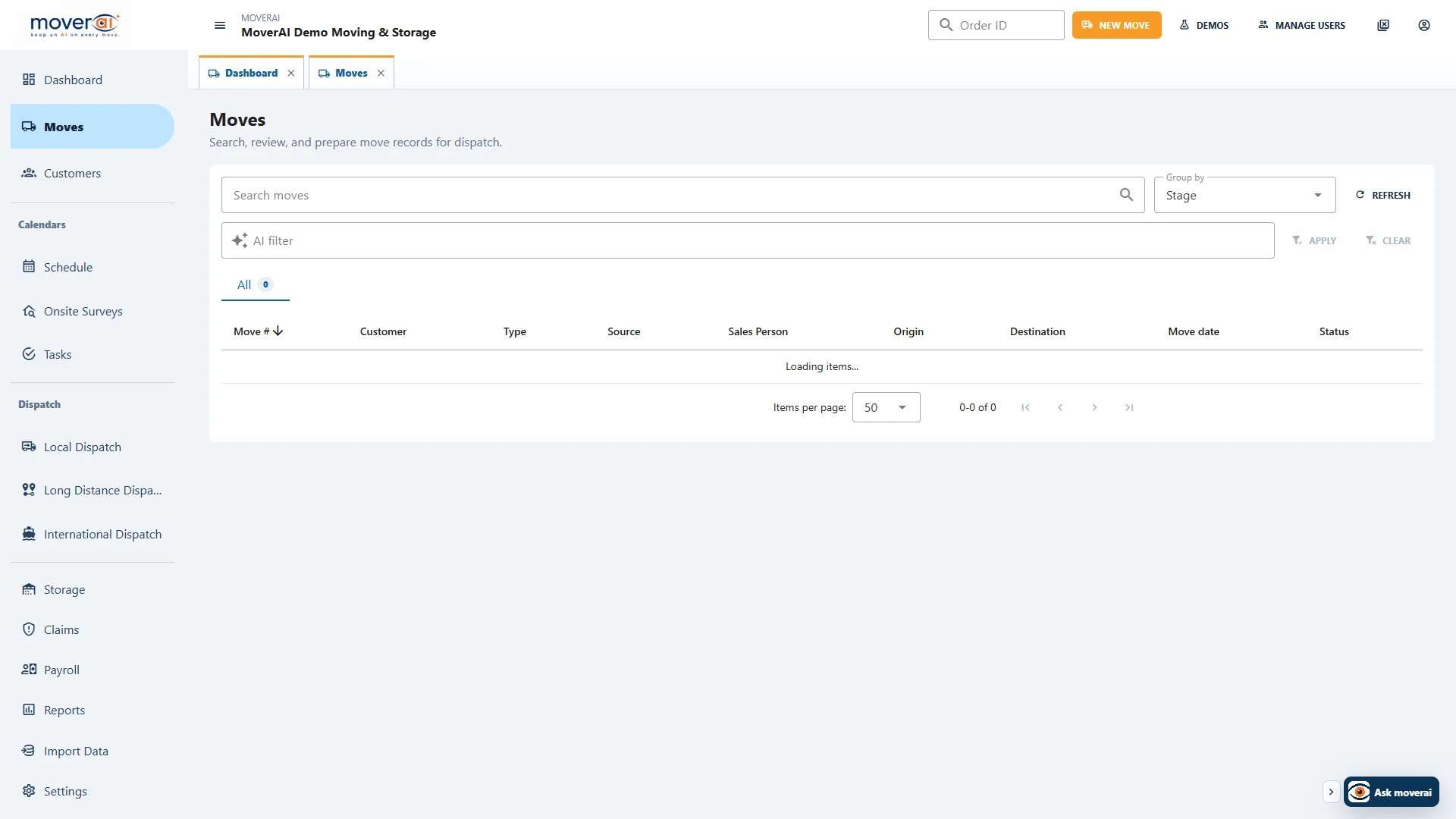Select the All stage tab

coord(256,284)
